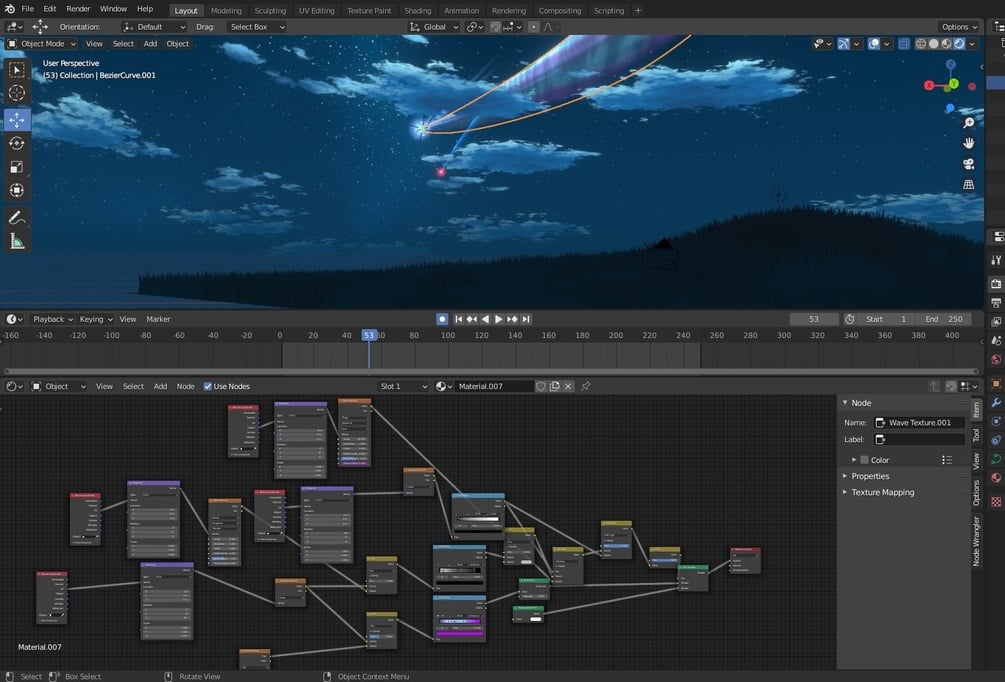The width and height of the screenshot is (1005, 682).
Task: Select the Scale tool
Action: pyautogui.click(x=17, y=167)
